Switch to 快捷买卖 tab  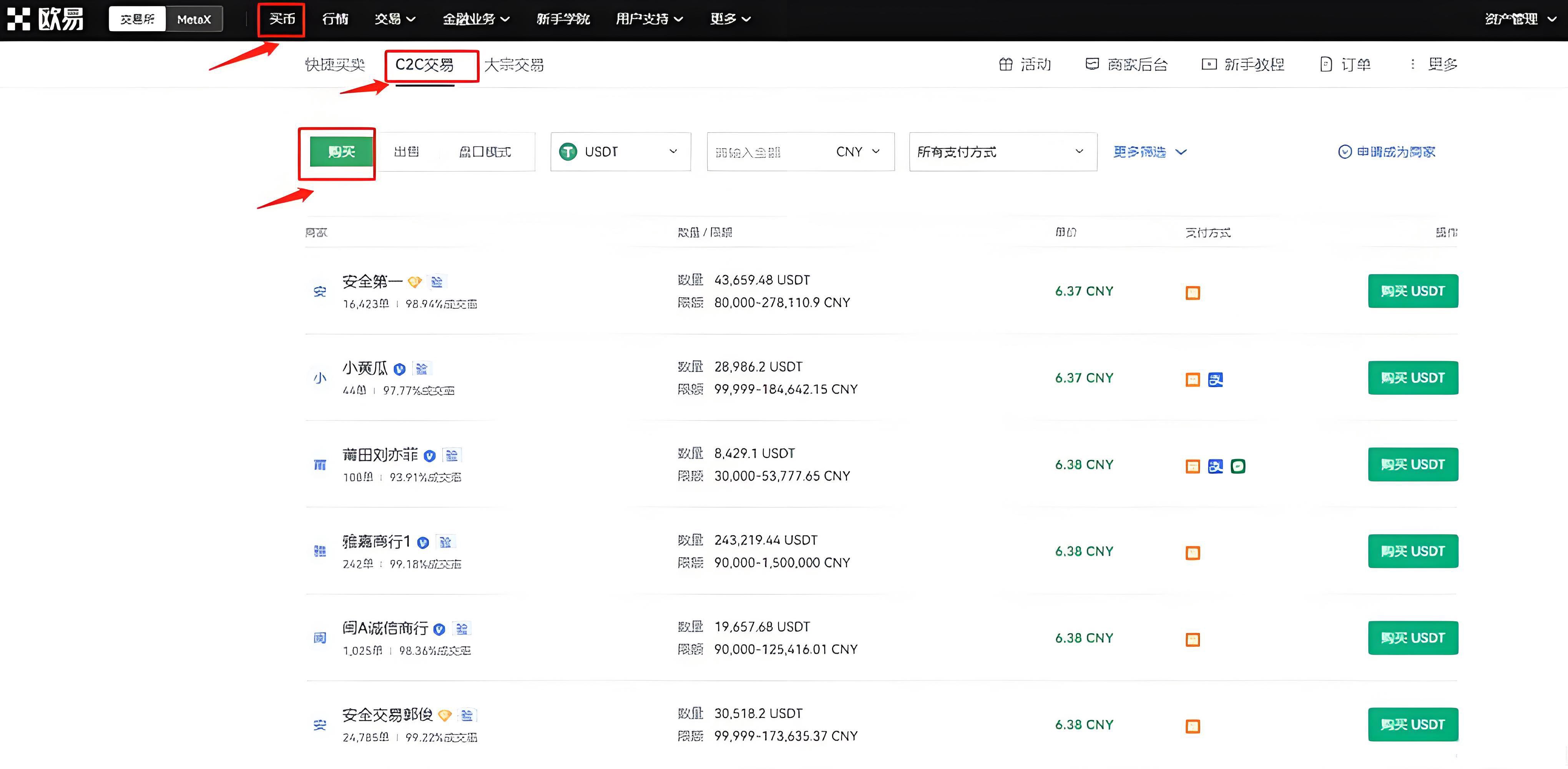click(335, 65)
